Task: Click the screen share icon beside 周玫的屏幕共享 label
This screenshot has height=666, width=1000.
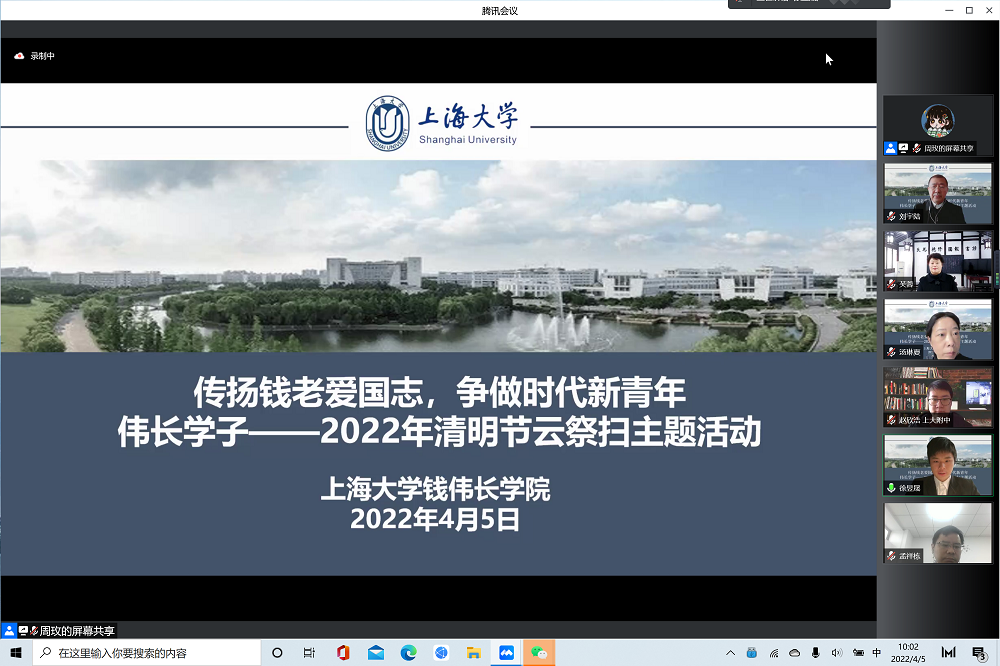Action: pyautogui.click(x=22, y=631)
